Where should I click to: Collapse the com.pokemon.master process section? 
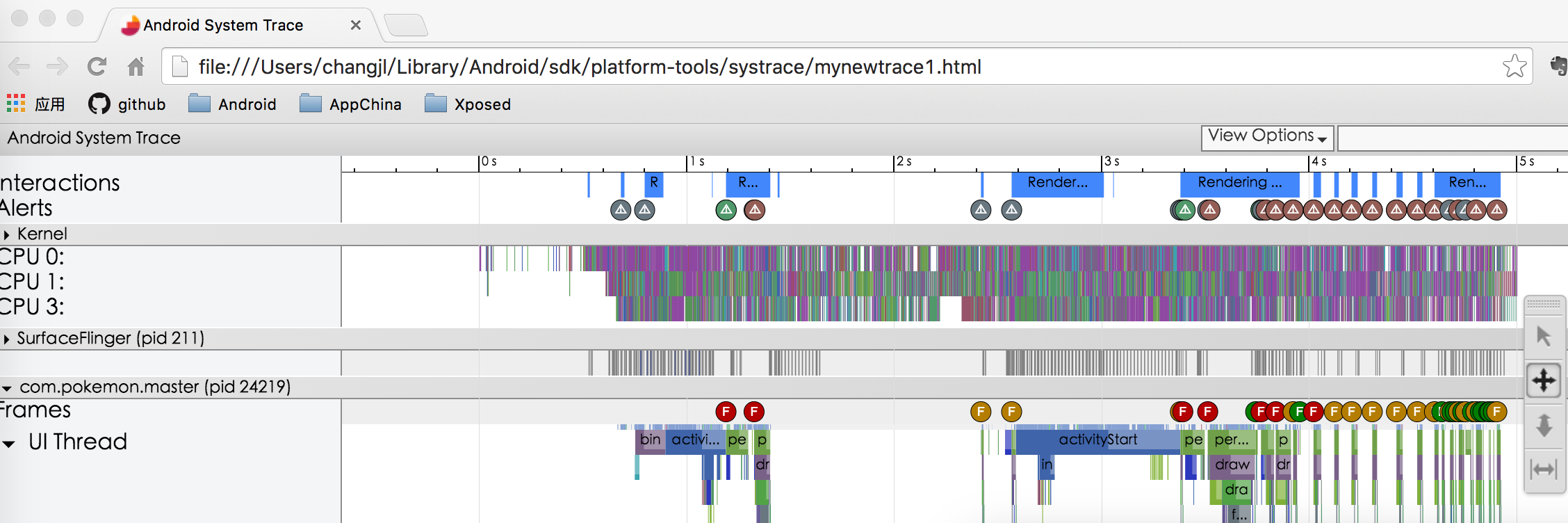pyautogui.click(x=7, y=387)
